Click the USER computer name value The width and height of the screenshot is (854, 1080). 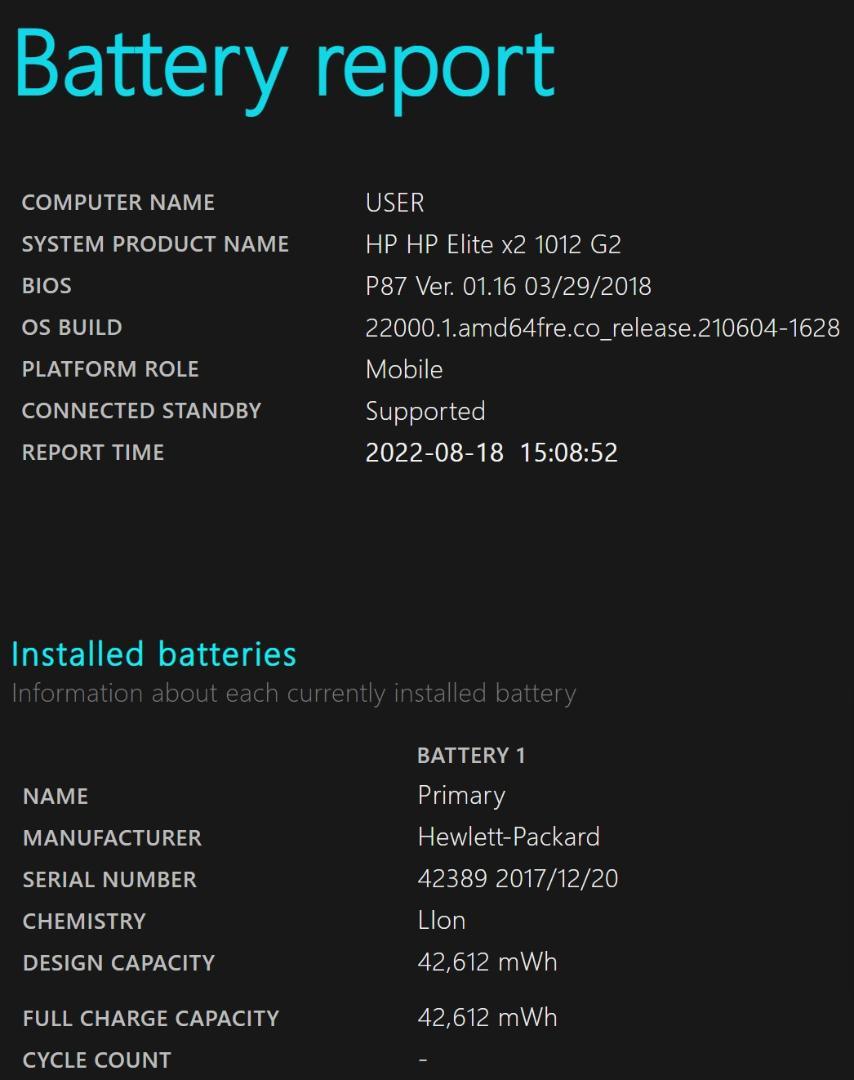pos(395,202)
